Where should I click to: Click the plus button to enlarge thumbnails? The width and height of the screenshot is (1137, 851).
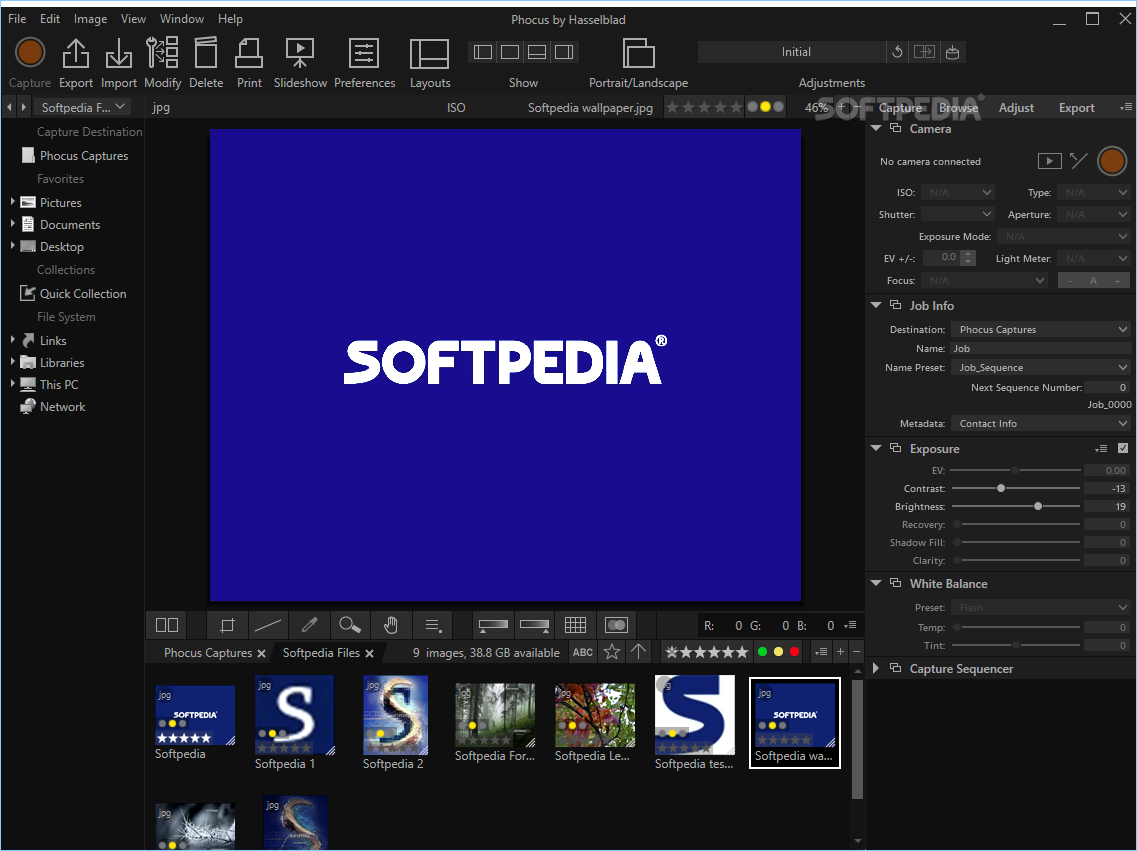840,652
